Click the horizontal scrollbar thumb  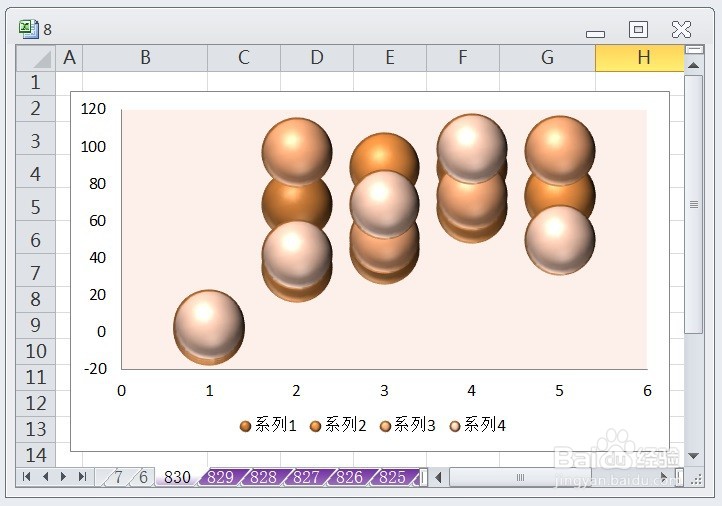[520, 477]
